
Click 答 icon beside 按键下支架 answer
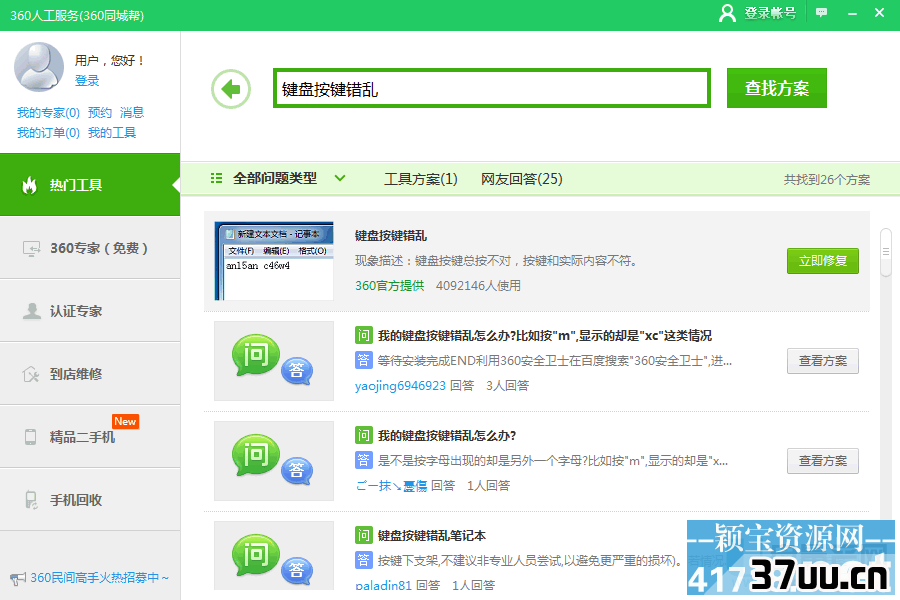point(363,560)
